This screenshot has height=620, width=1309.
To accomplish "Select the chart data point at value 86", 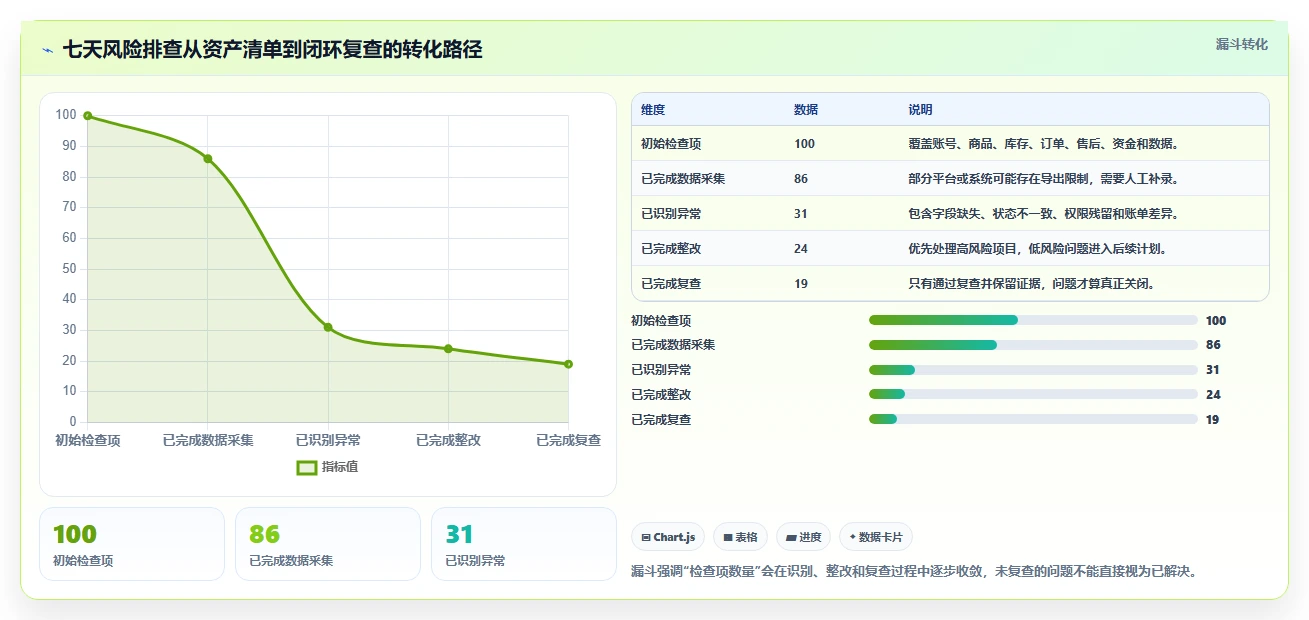I will (208, 159).
